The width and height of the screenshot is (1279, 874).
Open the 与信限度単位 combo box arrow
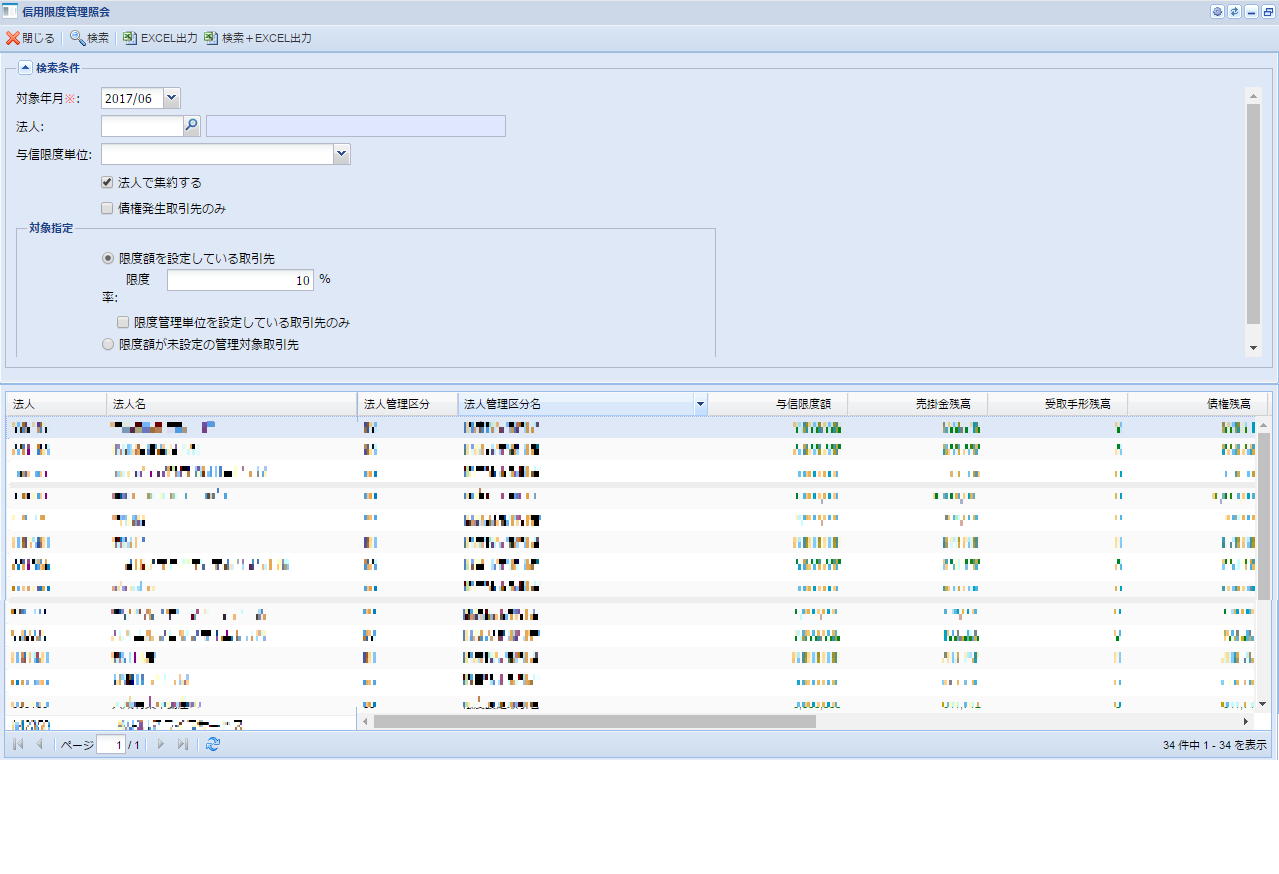click(342, 154)
